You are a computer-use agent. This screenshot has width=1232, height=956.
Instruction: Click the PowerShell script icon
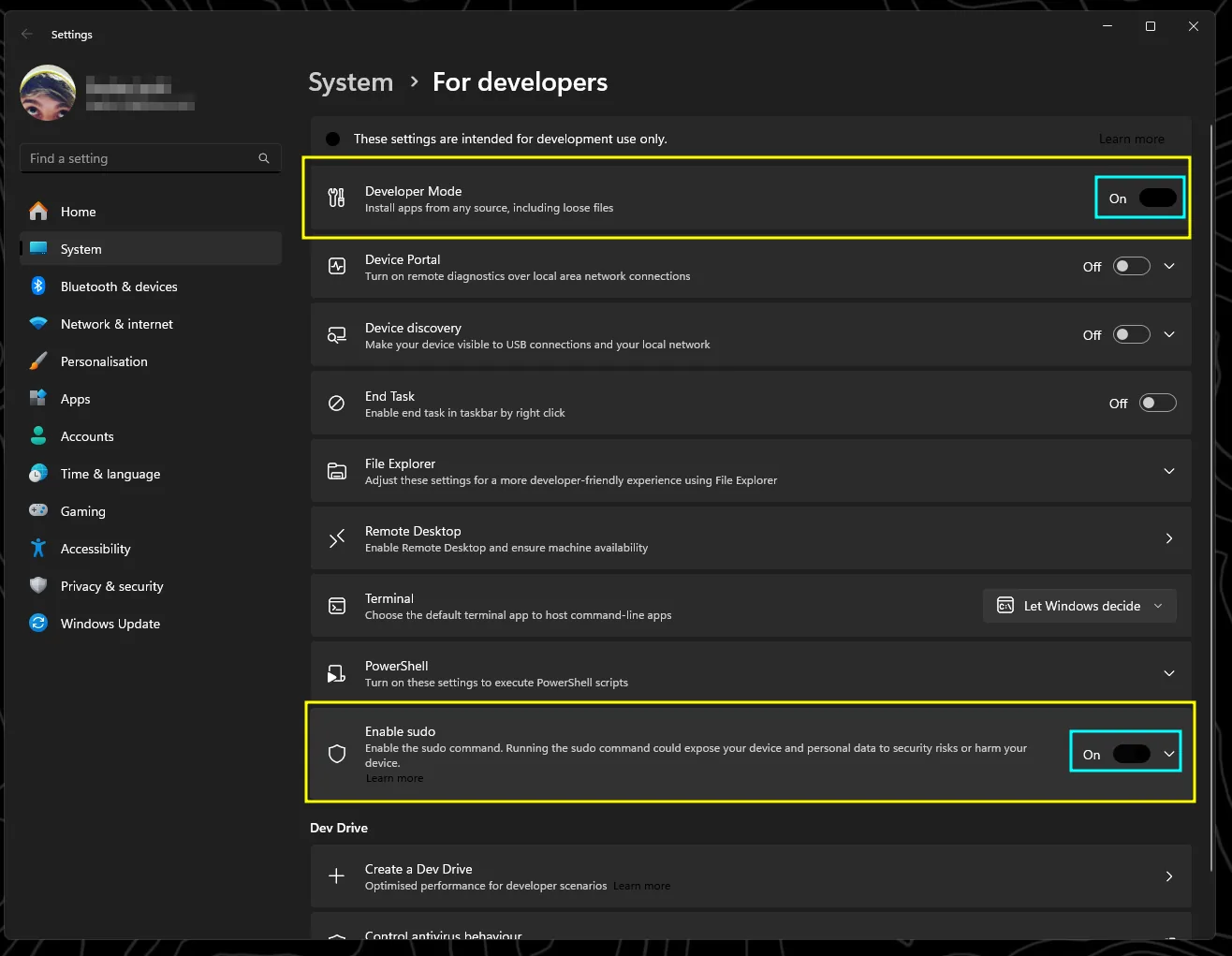click(337, 673)
